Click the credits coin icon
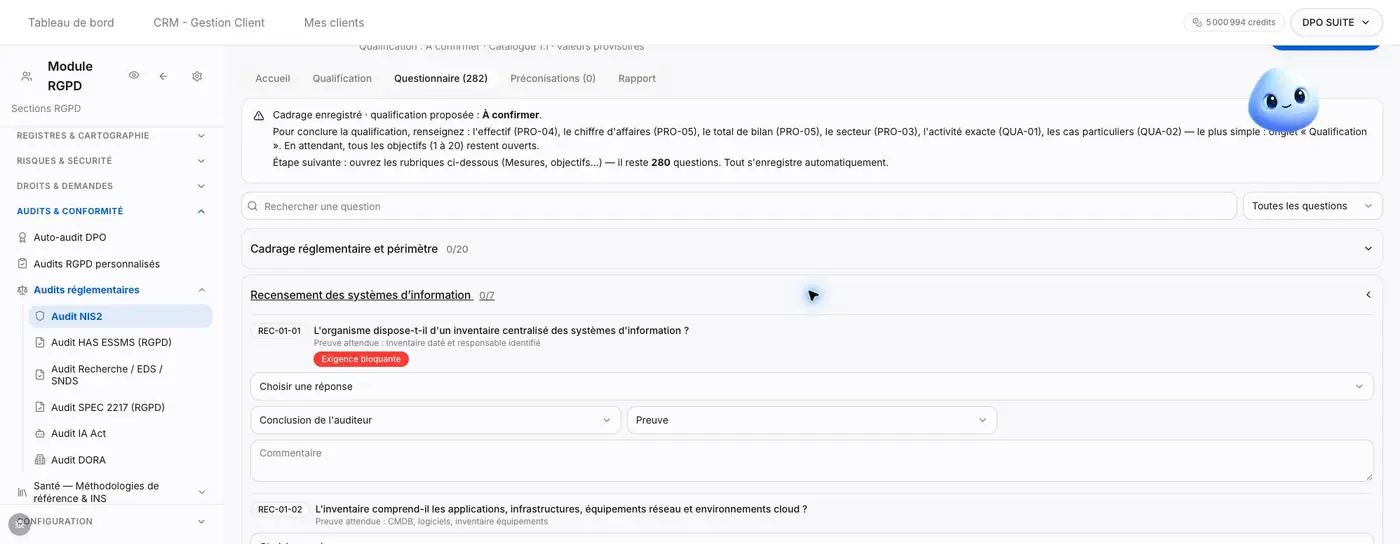The height and width of the screenshot is (544, 1400). (x=1197, y=22)
